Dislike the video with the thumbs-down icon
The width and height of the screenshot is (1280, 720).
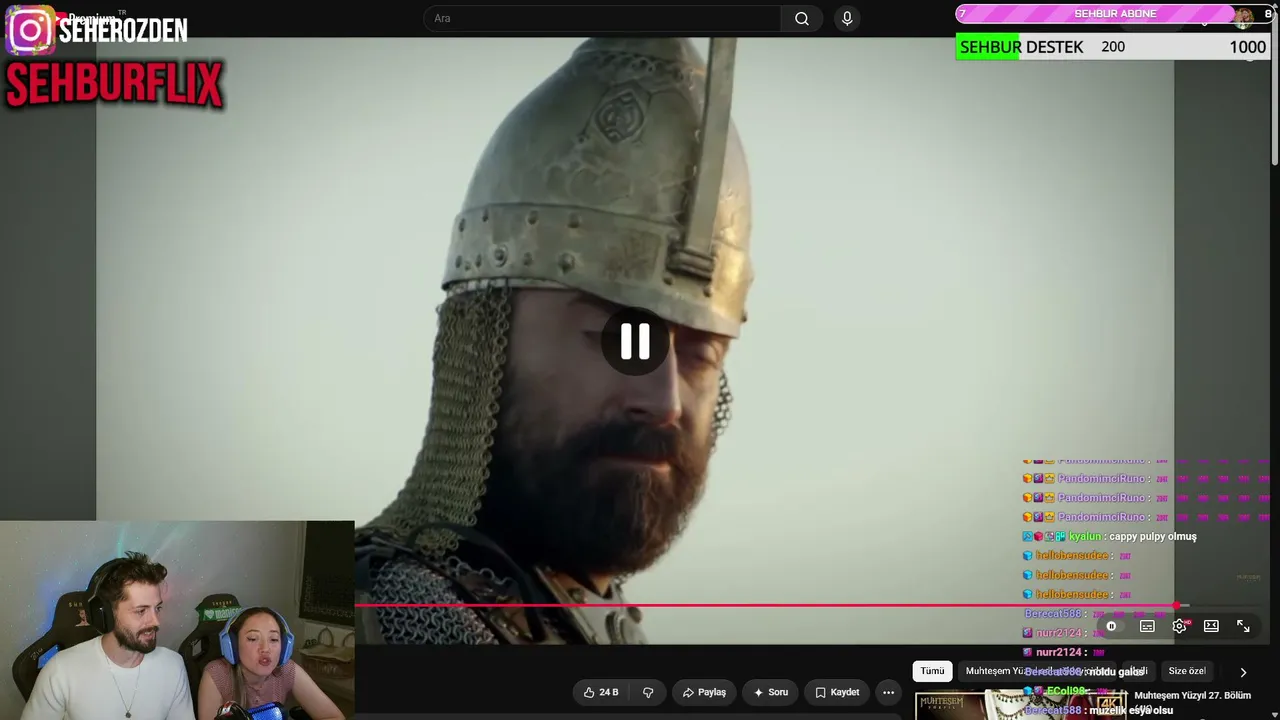pos(648,692)
